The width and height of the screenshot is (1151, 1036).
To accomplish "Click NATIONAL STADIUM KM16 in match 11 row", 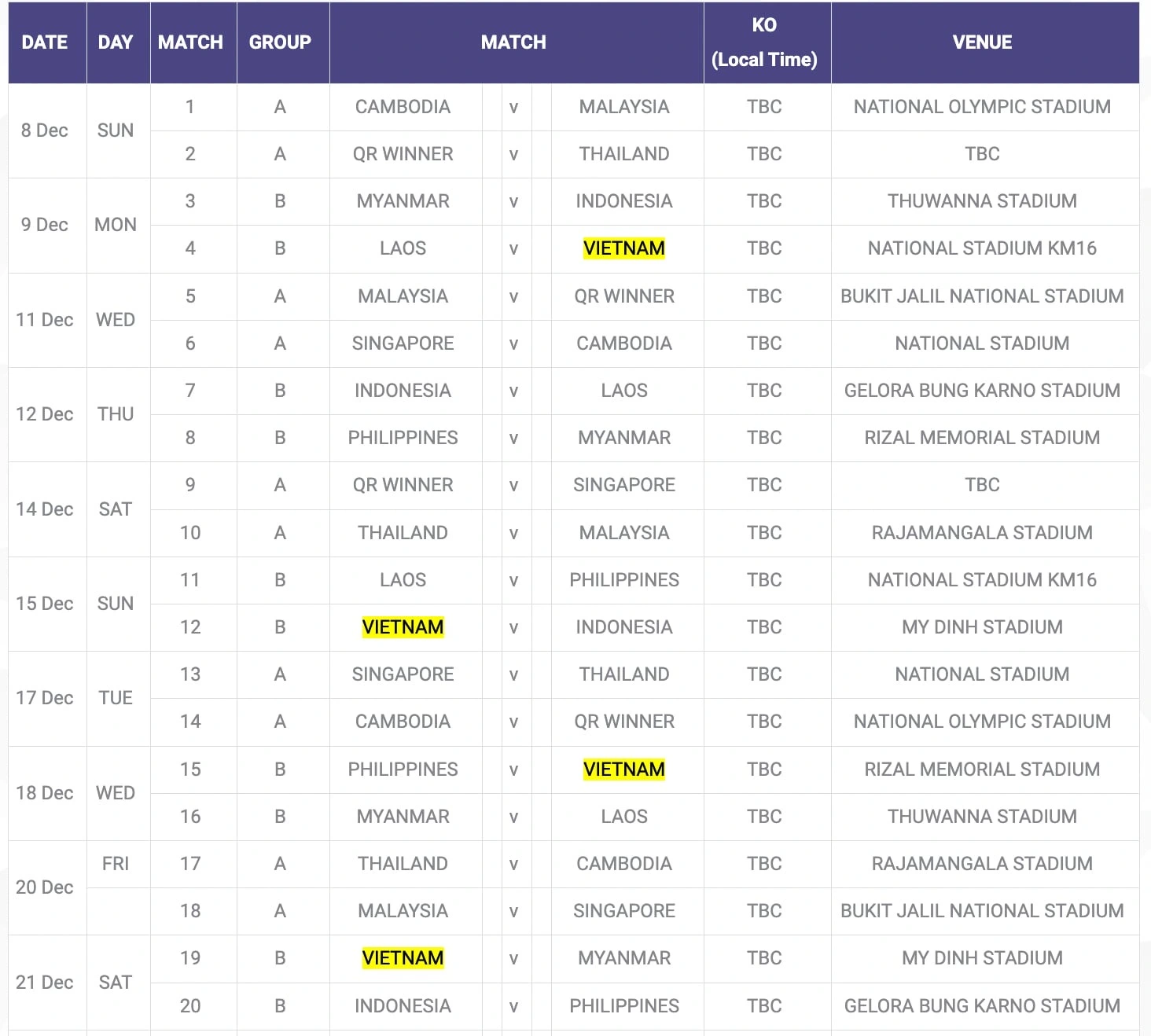I will (983, 580).
